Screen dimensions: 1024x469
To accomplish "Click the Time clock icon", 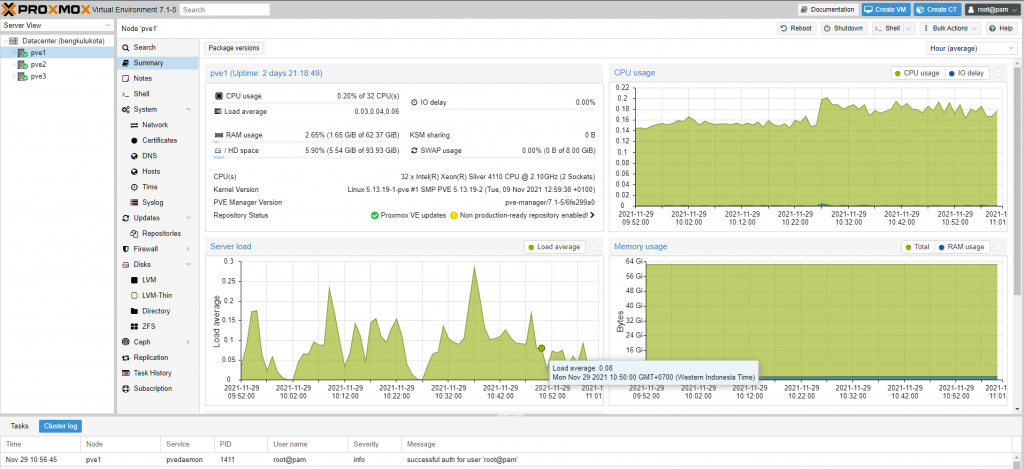I will pos(135,187).
